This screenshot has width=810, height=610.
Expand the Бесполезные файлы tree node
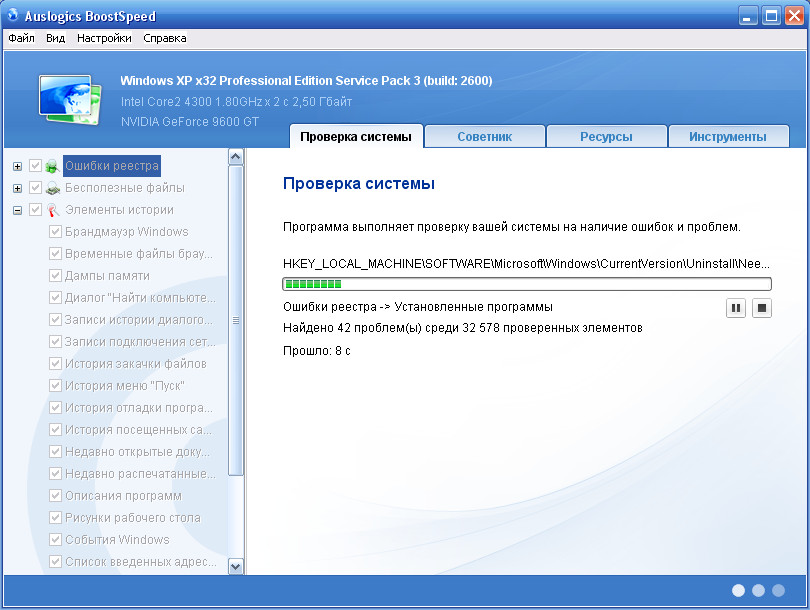tap(18, 189)
